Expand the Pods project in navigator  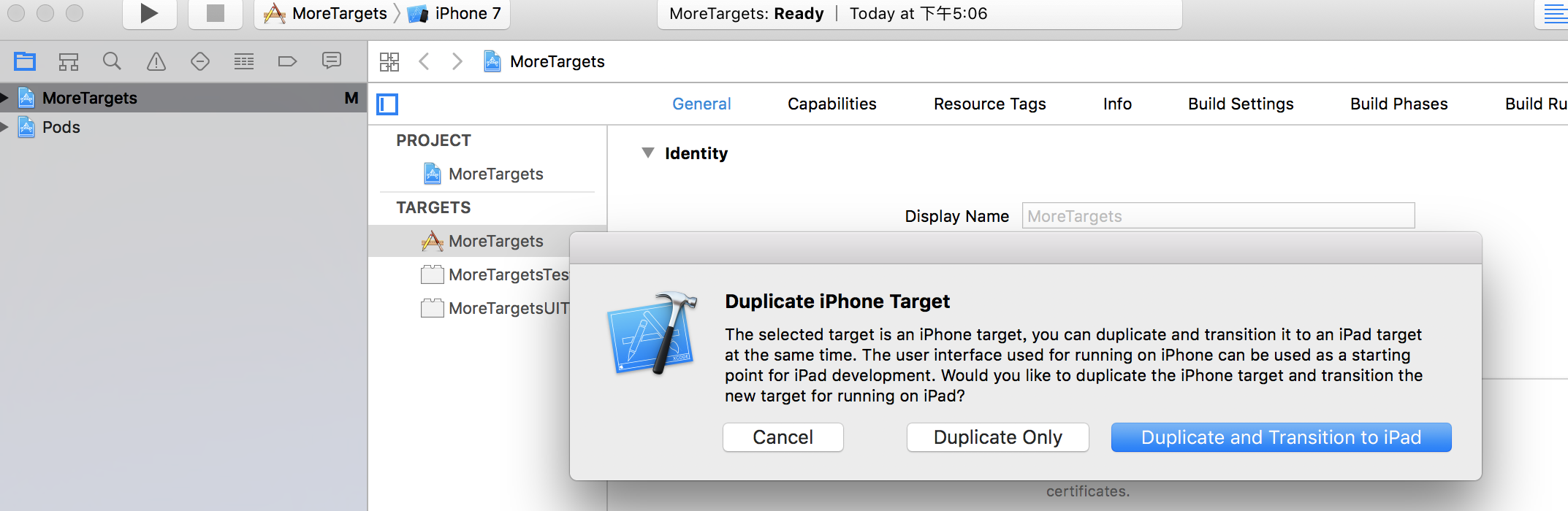4,127
